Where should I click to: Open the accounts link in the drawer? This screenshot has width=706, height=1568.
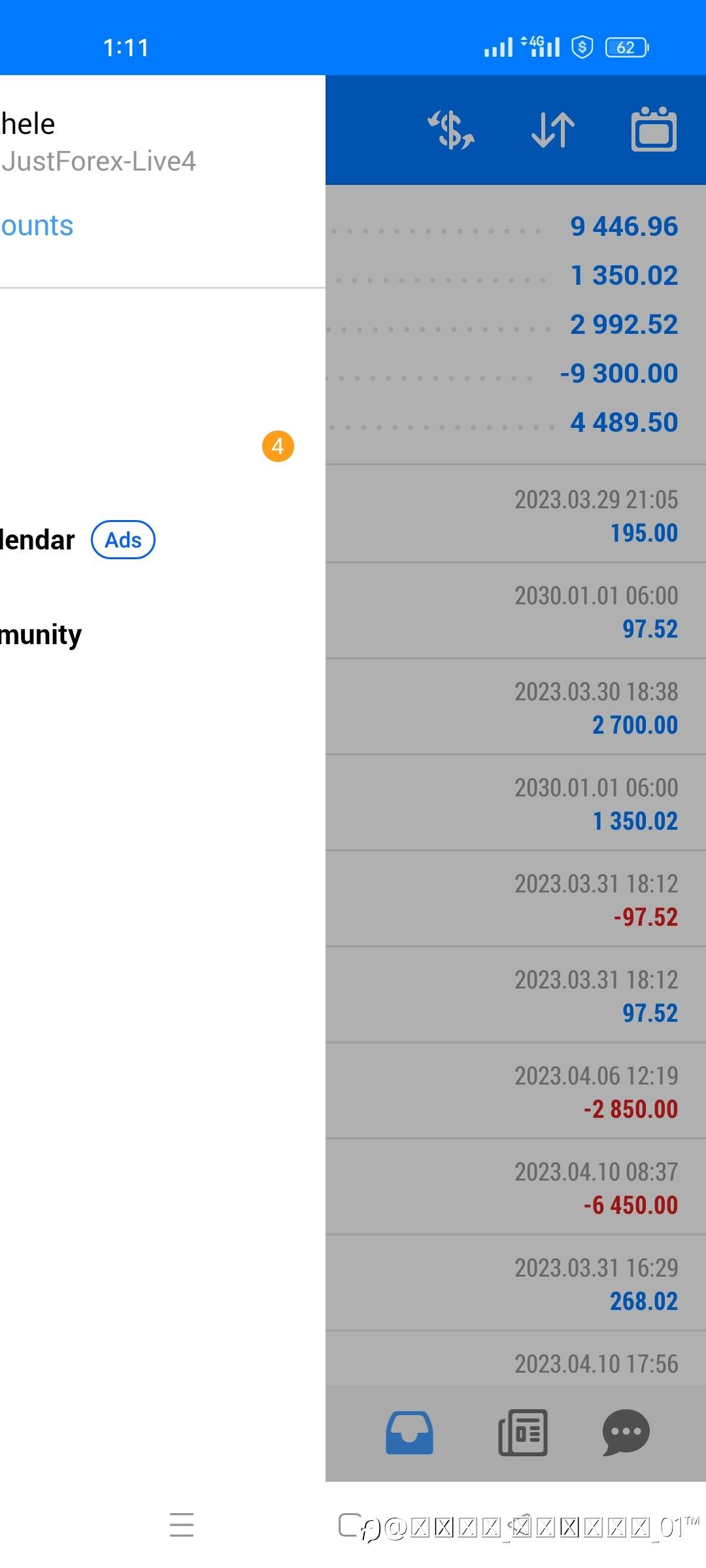[x=37, y=226]
